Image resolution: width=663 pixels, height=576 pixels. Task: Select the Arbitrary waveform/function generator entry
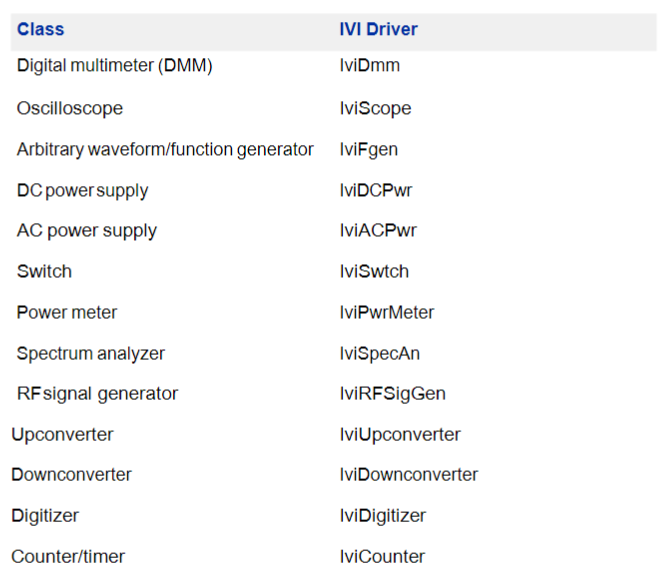[x=165, y=150]
